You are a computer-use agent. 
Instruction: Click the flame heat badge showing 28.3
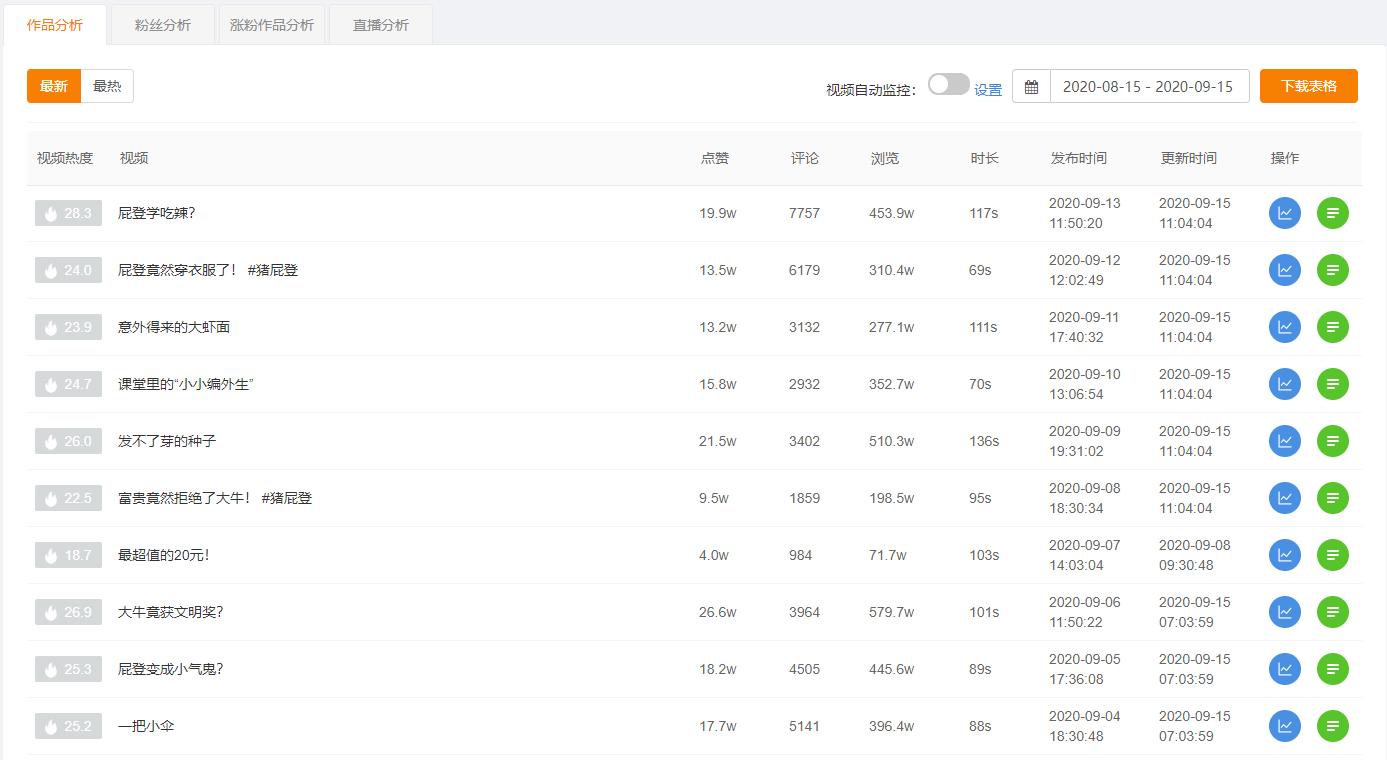click(68, 213)
